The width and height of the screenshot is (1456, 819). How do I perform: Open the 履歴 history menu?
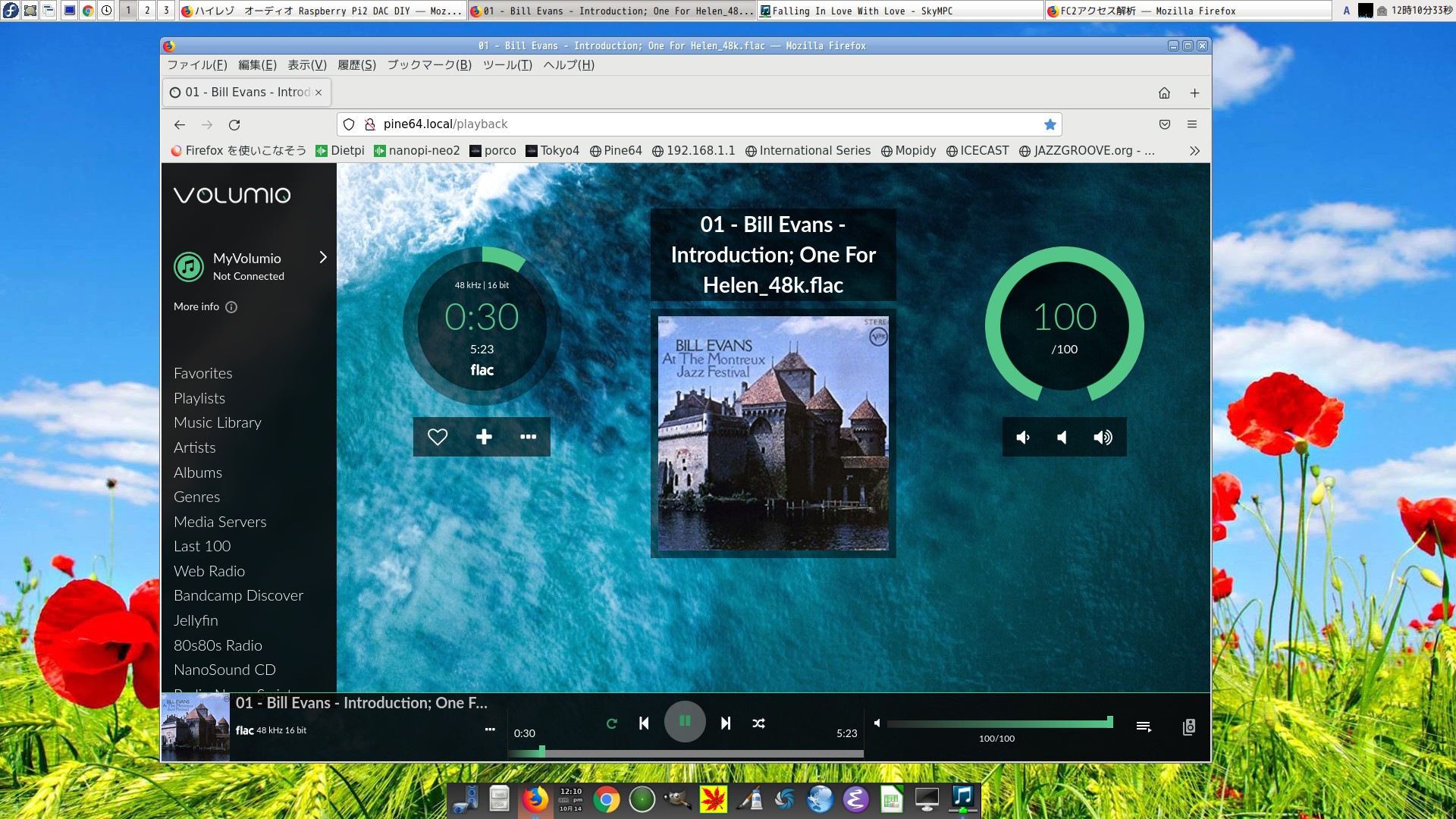click(356, 65)
